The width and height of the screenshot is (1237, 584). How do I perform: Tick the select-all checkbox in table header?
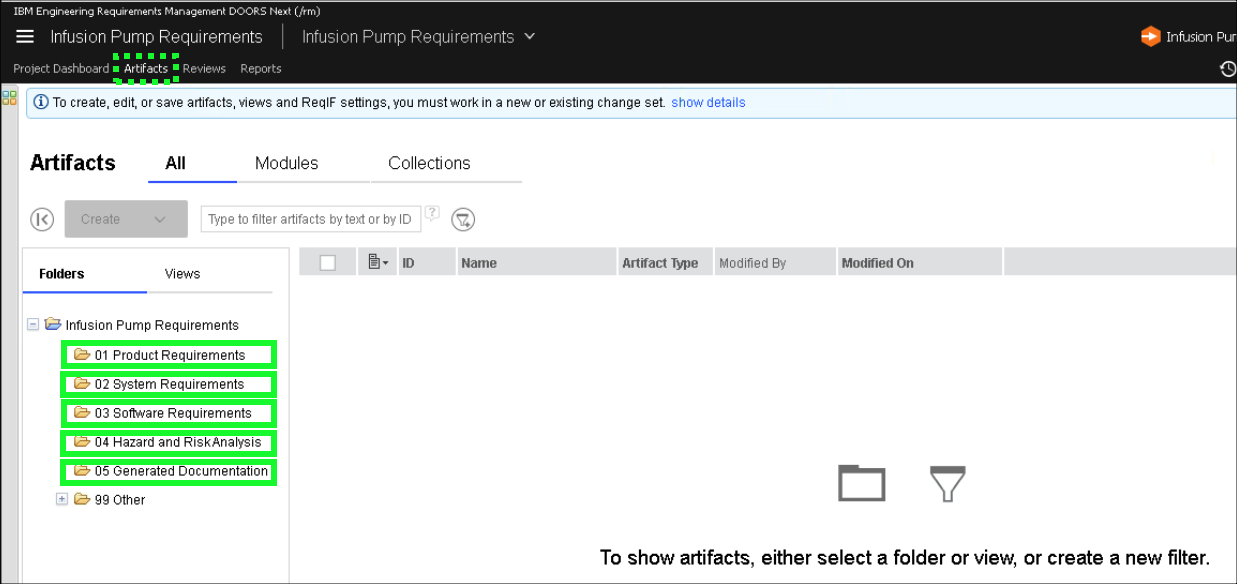pyautogui.click(x=328, y=263)
